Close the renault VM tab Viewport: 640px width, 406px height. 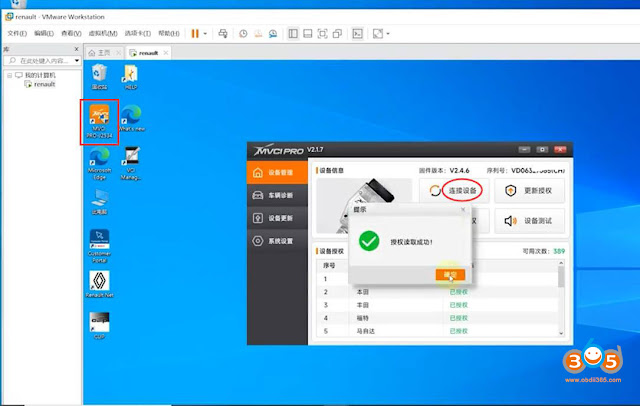click(166, 53)
